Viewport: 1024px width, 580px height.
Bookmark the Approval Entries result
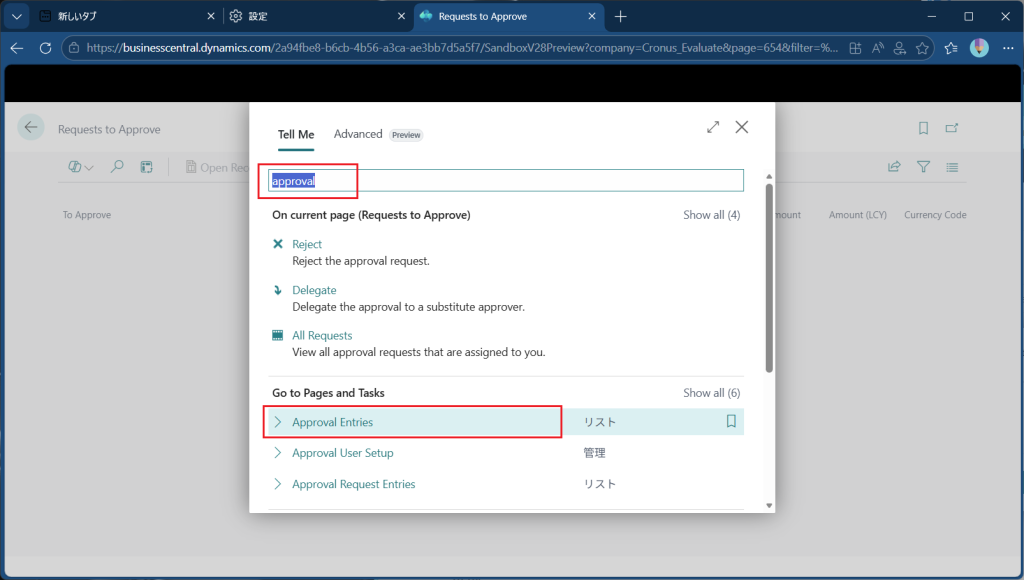[731, 422]
